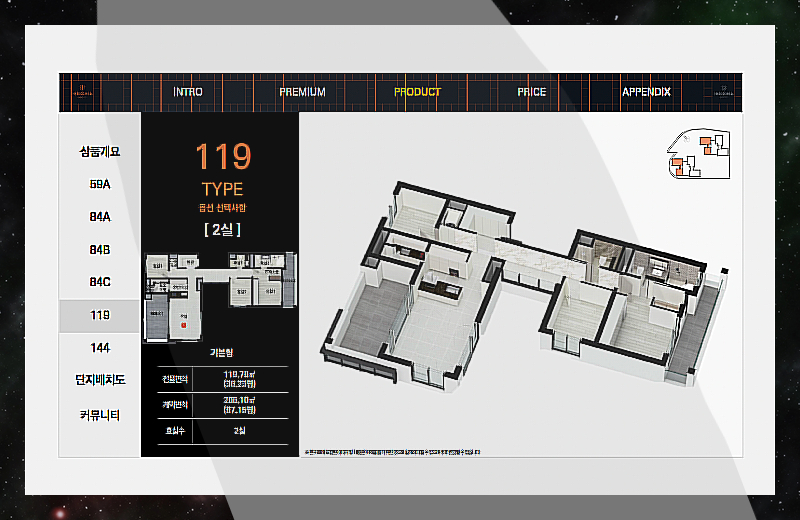Open the site key map thumbnail
Screen dimensions: 800x520
point(698,154)
